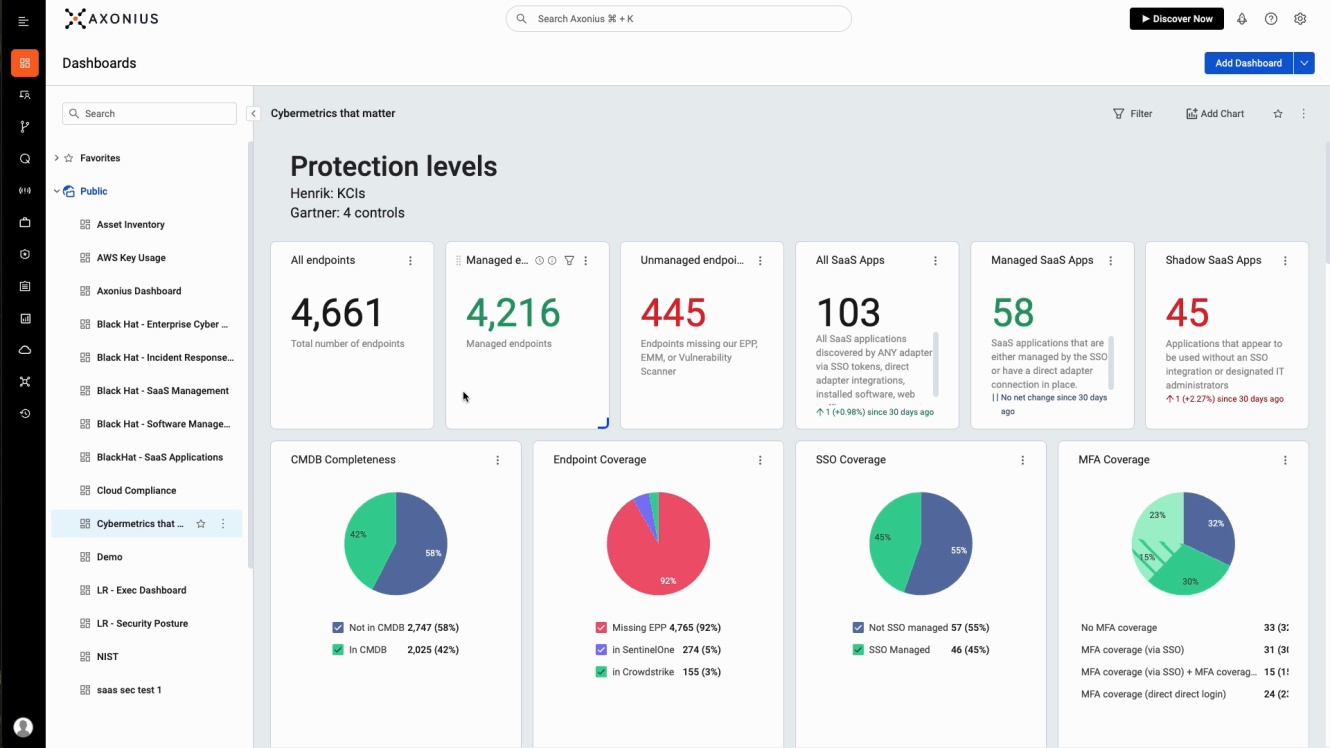Favorite the Cybermetrics dashboard via header star
1330x748 pixels.
1278,114
